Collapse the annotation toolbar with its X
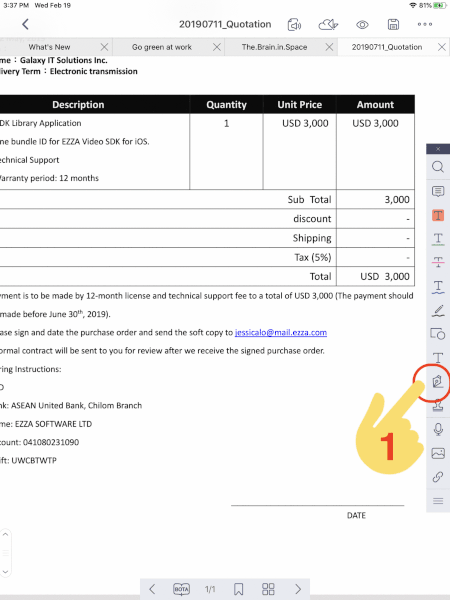 pos(438,149)
